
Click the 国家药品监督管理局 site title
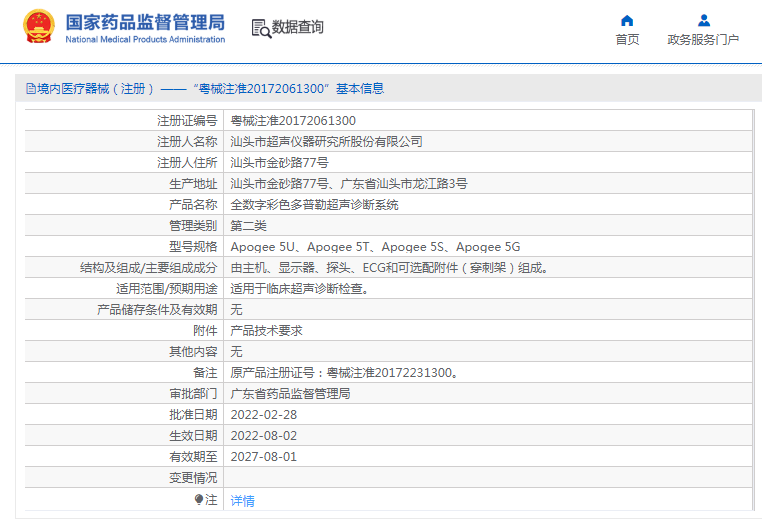(145, 22)
